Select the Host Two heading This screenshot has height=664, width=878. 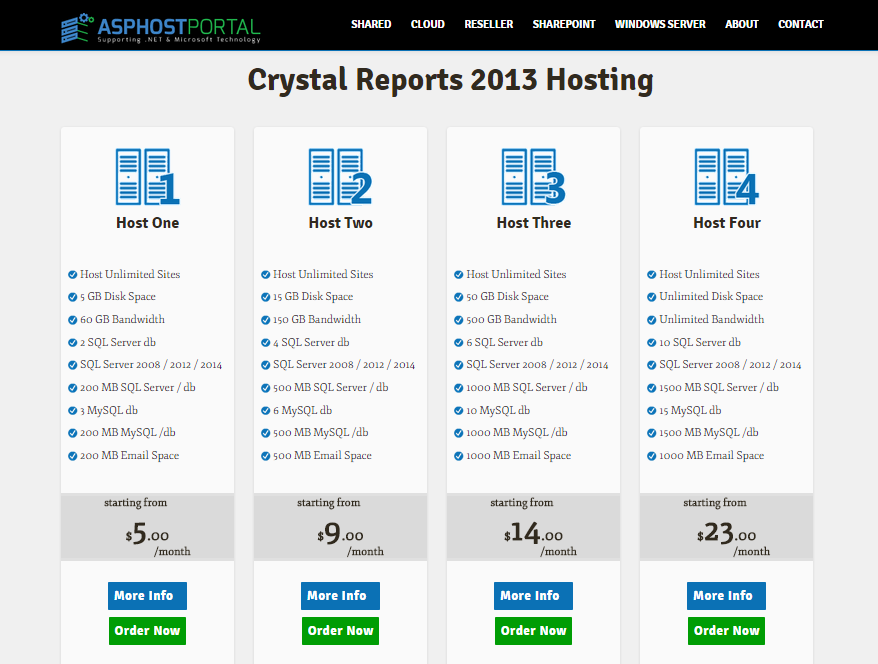click(x=340, y=223)
